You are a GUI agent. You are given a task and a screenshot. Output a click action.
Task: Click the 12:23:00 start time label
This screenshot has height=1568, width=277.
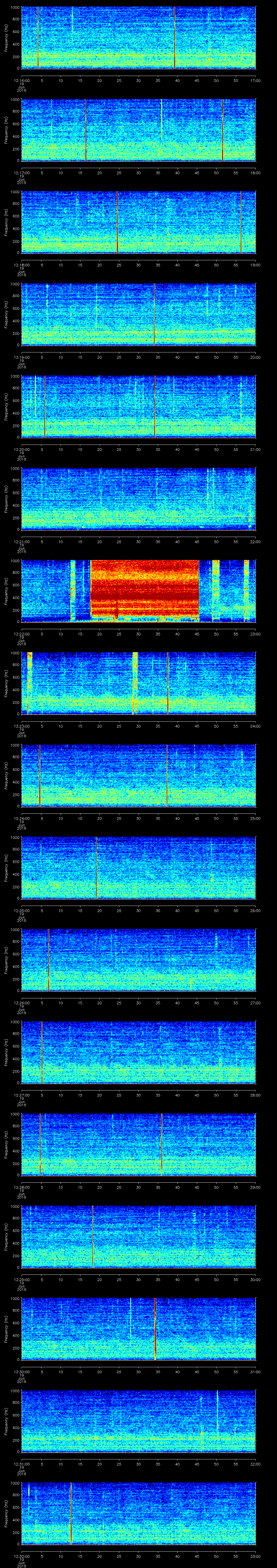22,726
